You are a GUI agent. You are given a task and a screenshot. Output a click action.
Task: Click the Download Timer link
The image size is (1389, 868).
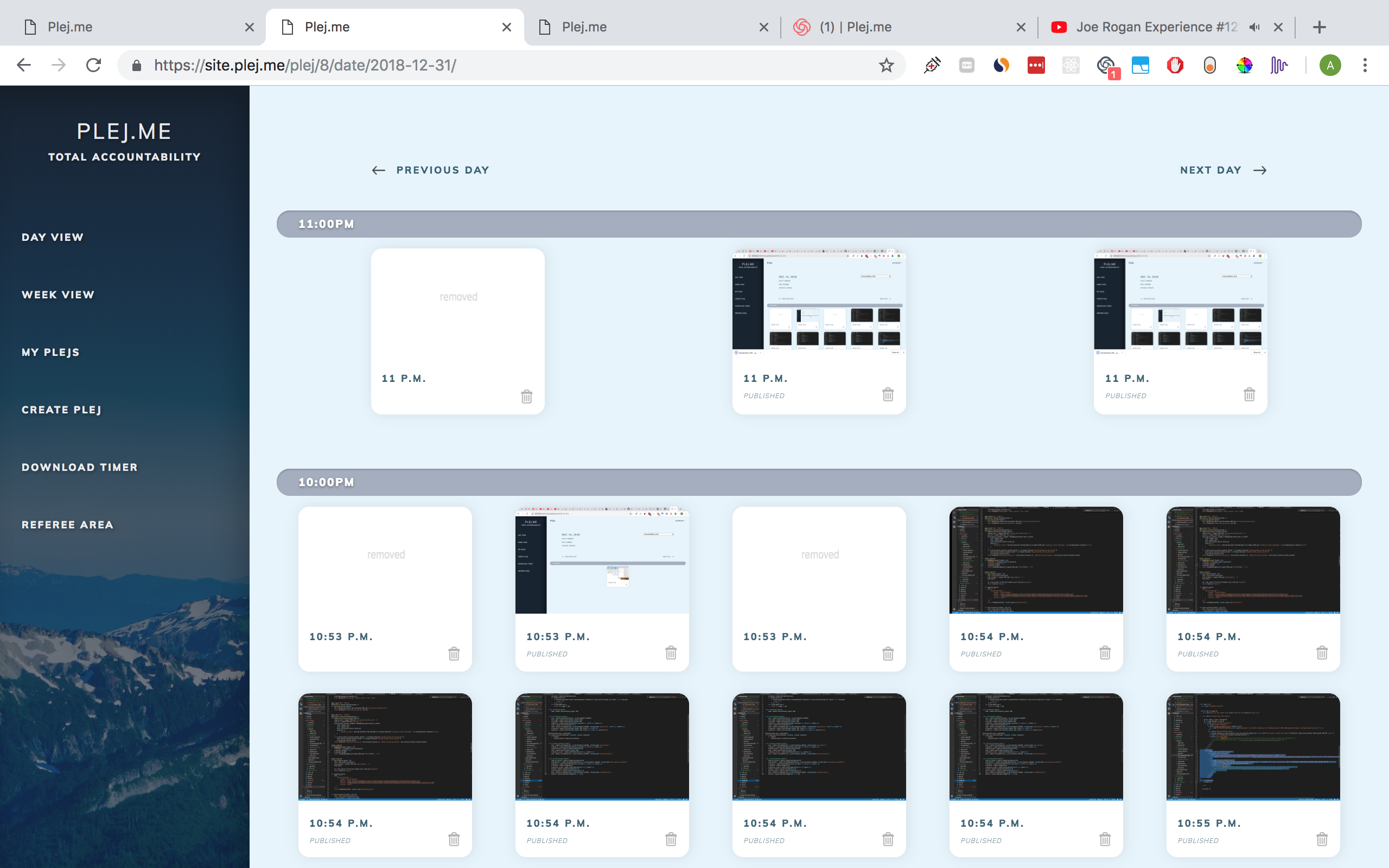[80, 467]
